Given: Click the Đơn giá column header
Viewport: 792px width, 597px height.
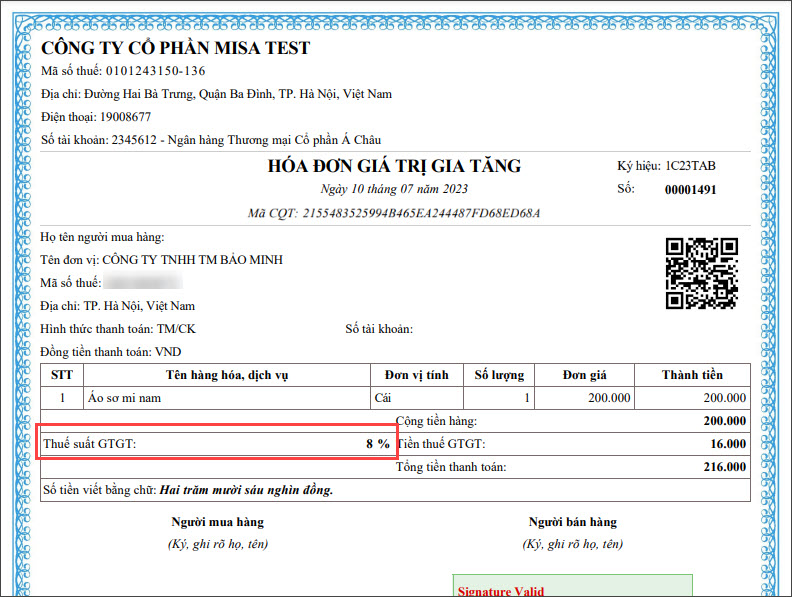Looking at the screenshot, I should [x=585, y=375].
